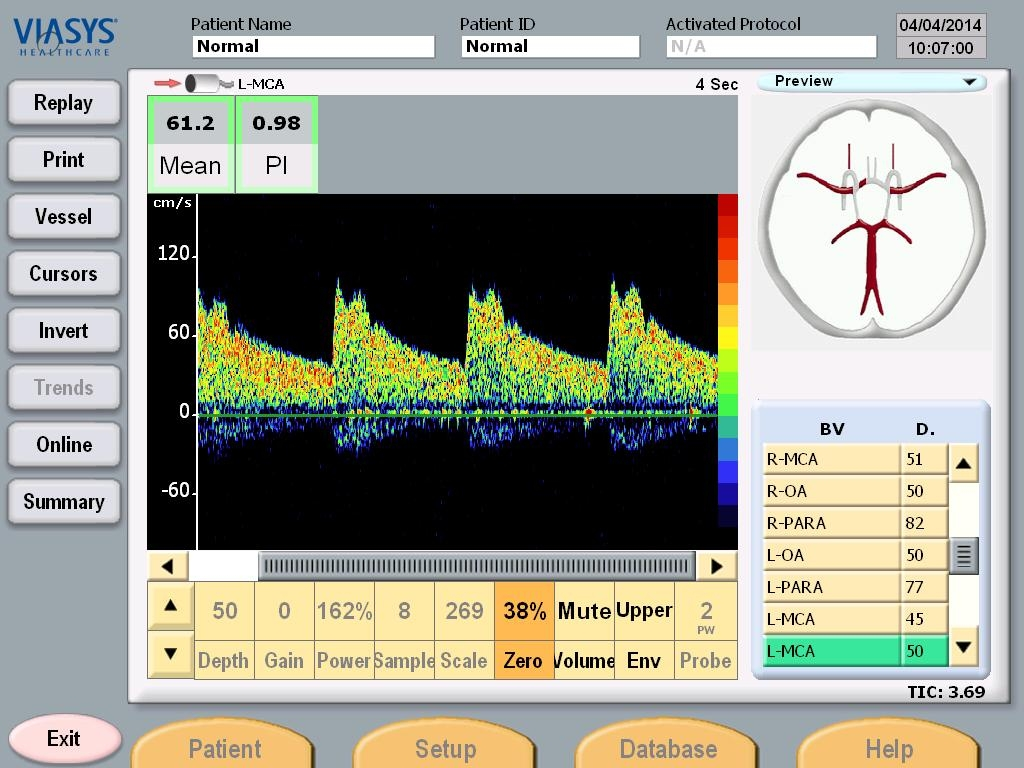Image resolution: width=1024 pixels, height=768 pixels.
Task: Select R-PARA in the vessel list
Action: (832, 523)
